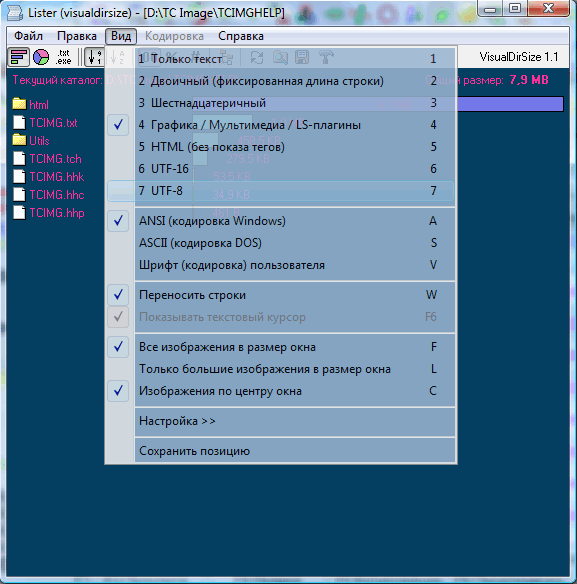This screenshot has width=577, height=584.
Task: Close the open Вид menu
Action: pyautogui.click(x=121, y=36)
